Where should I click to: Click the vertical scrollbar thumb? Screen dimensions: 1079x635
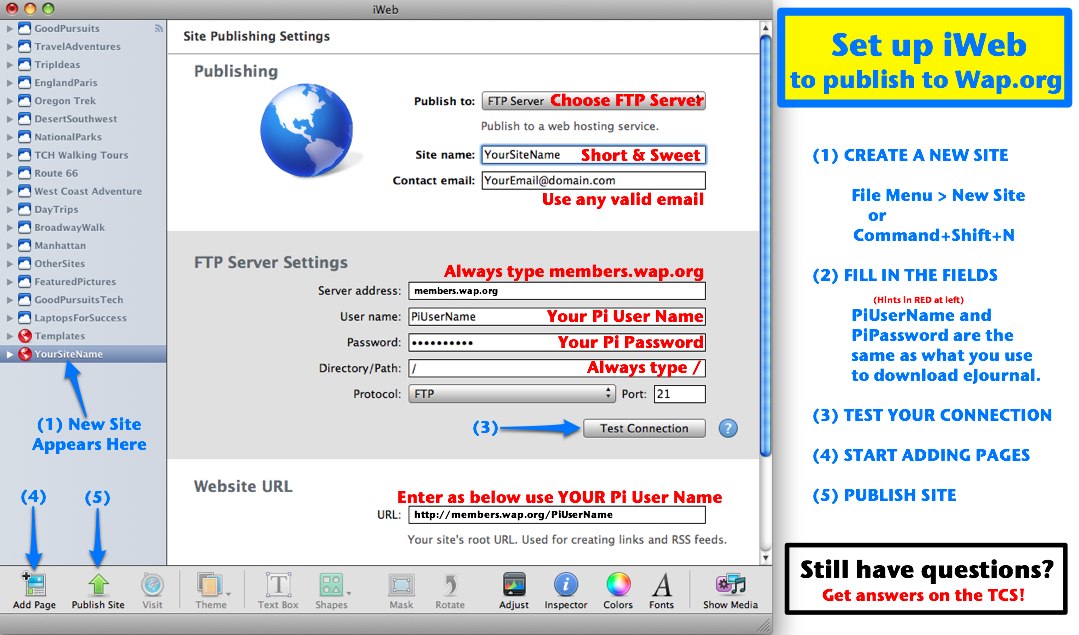click(765, 246)
